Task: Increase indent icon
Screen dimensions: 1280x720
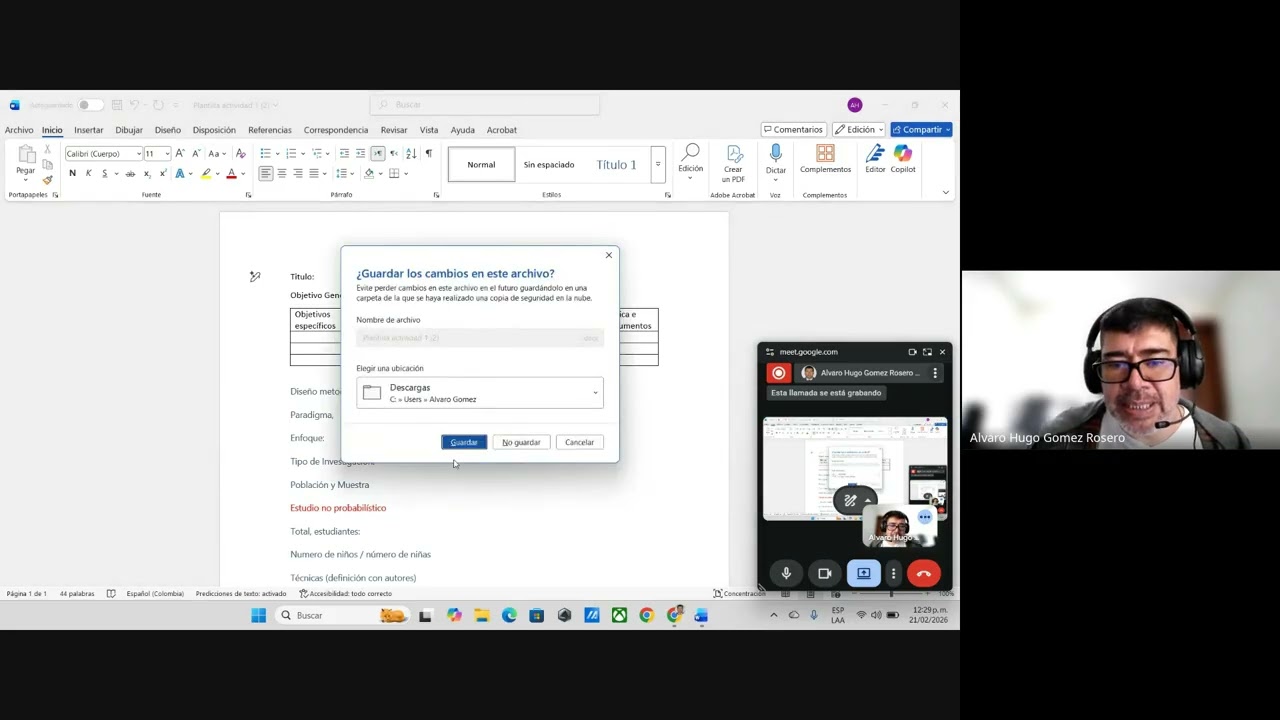Action: coord(361,154)
